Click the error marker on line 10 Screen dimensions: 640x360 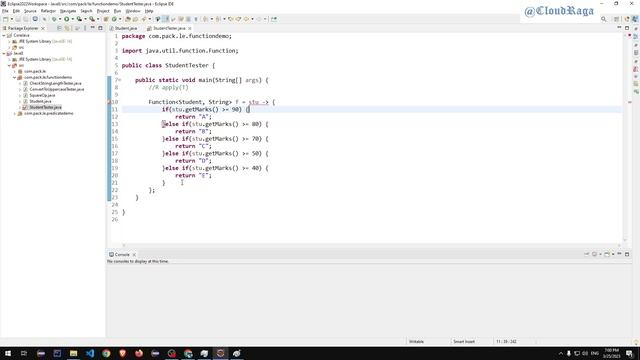(x=109, y=102)
